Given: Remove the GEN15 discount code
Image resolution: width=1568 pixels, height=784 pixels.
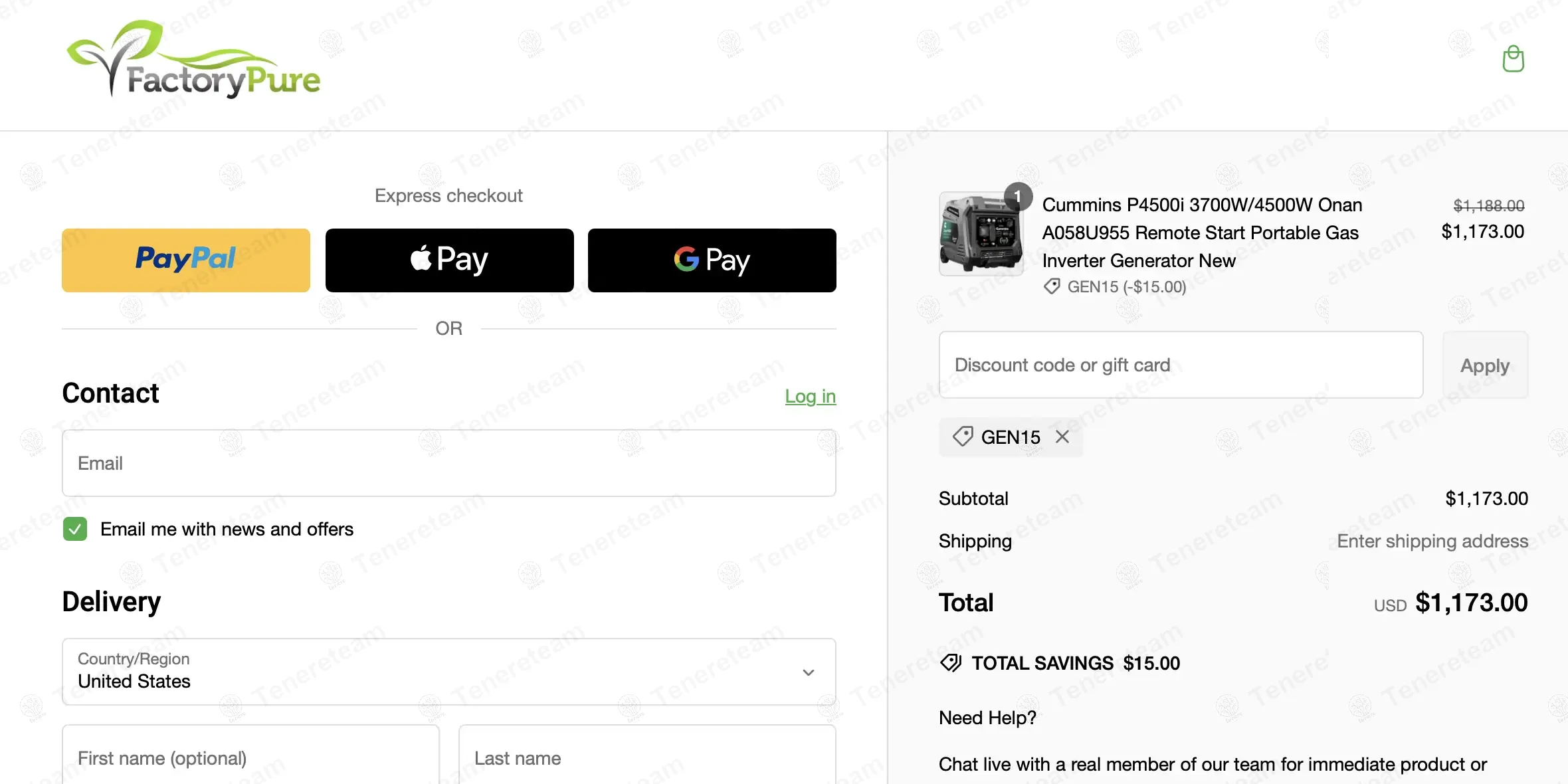Looking at the screenshot, I should pyautogui.click(x=1062, y=437).
